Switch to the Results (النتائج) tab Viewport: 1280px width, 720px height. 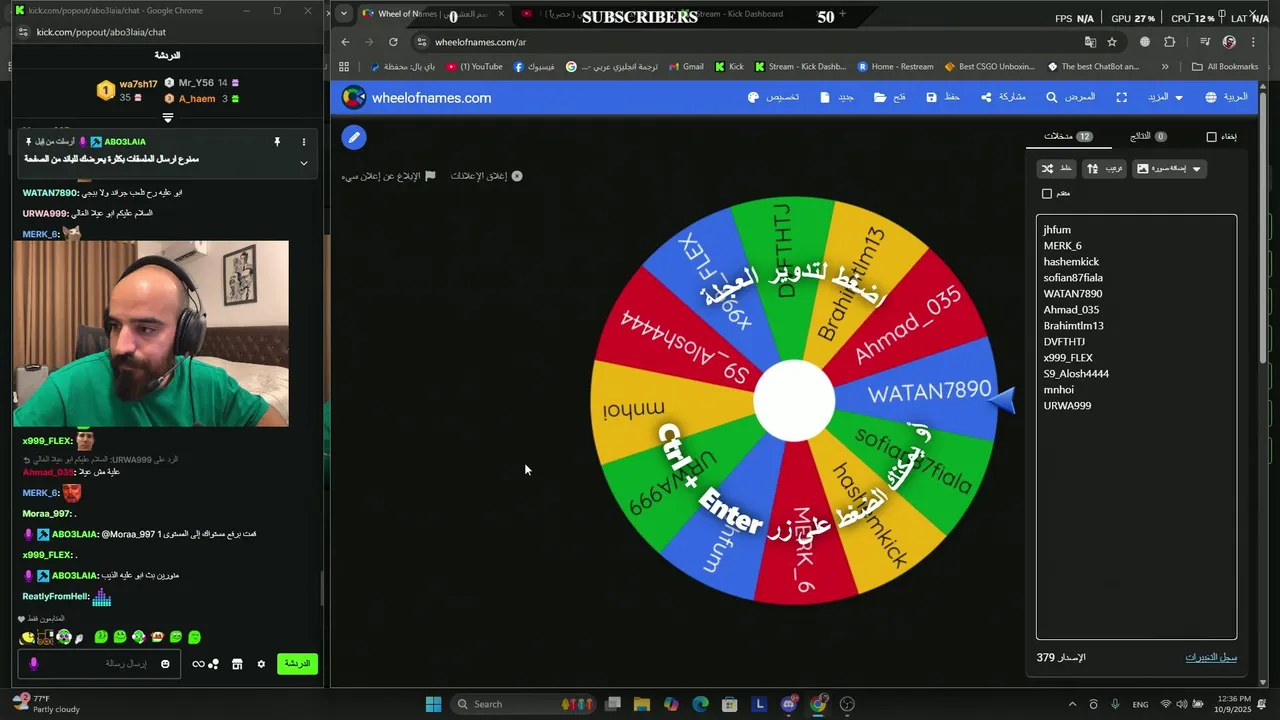pyautogui.click(x=1148, y=136)
